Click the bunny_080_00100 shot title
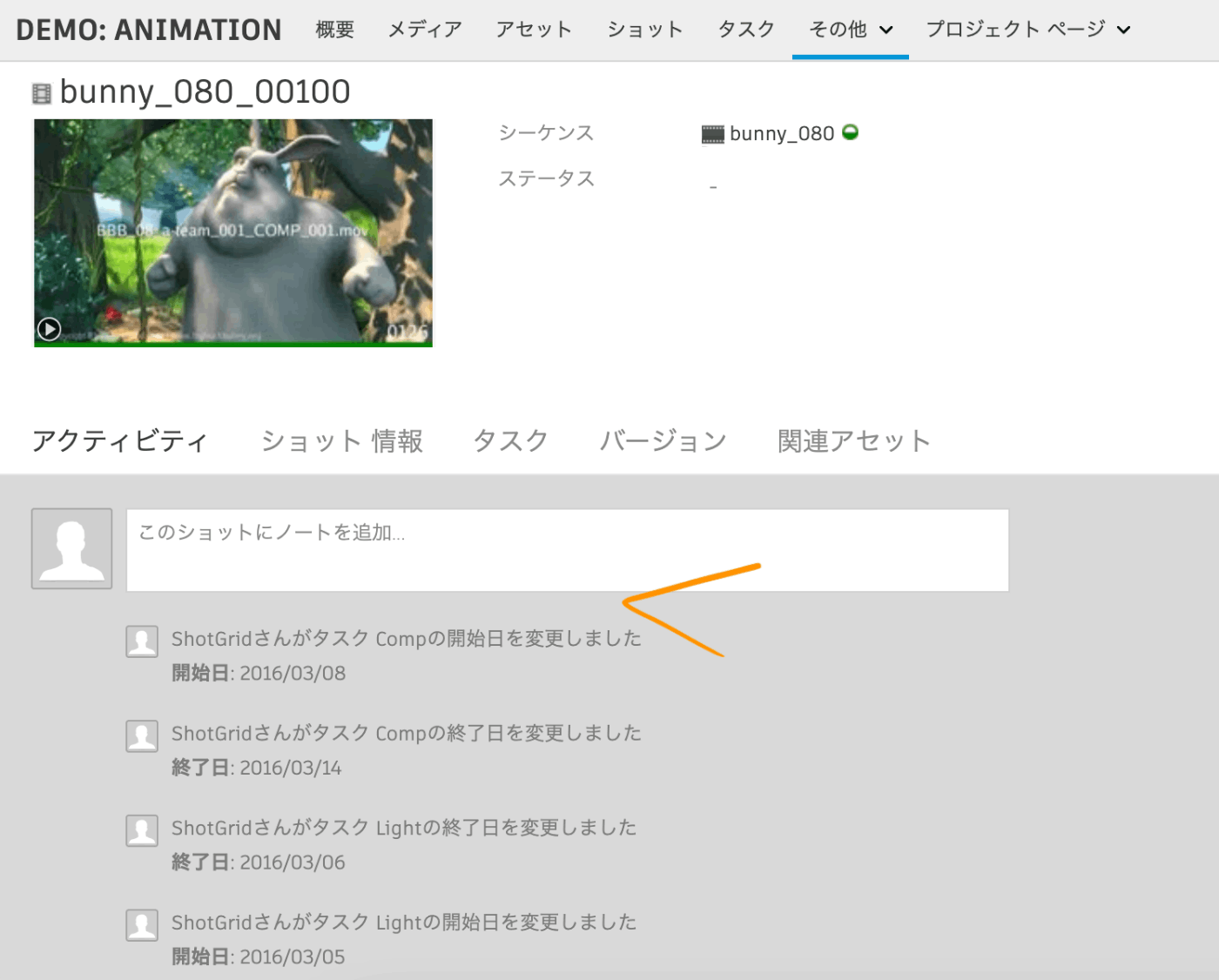Screen dimensions: 1219x980 click(205, 91)
